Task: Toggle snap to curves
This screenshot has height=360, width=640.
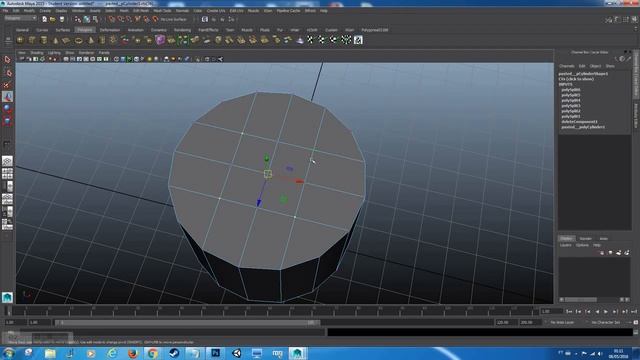Action: pos(121,19)
